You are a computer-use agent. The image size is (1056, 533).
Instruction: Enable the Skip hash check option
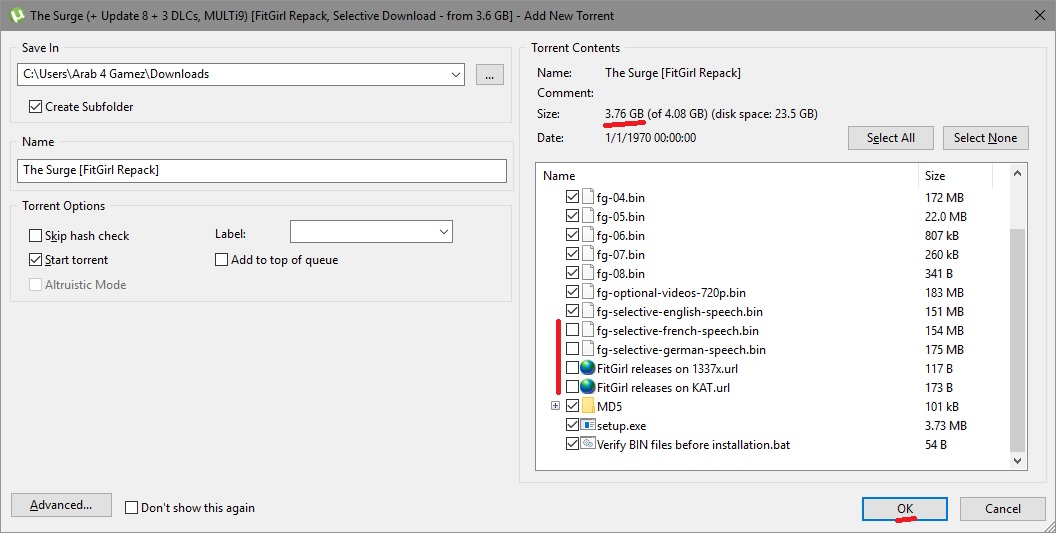point(36,236)
